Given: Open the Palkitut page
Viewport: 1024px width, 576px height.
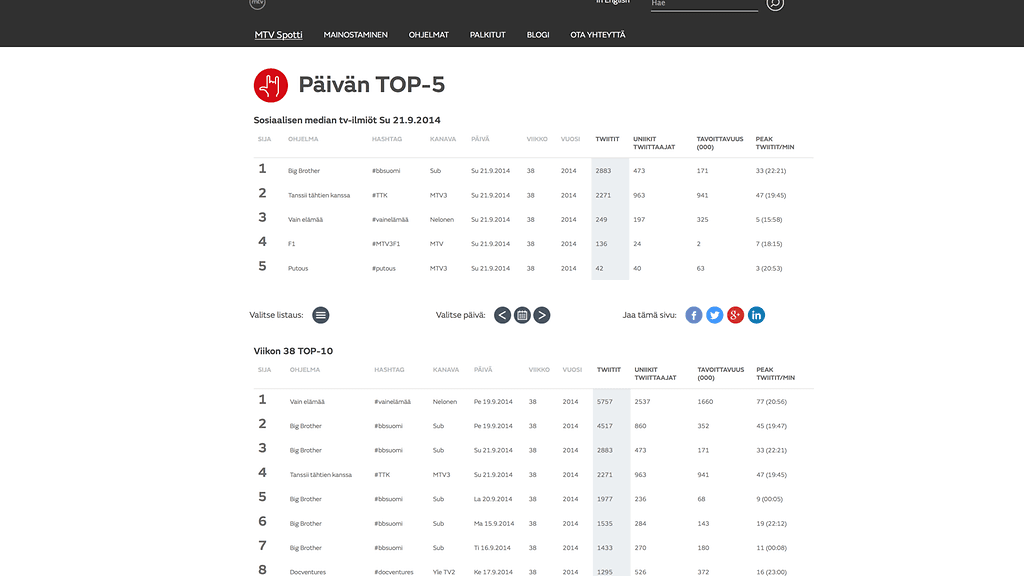Looking at the screenshot, I should coord(488,35).
